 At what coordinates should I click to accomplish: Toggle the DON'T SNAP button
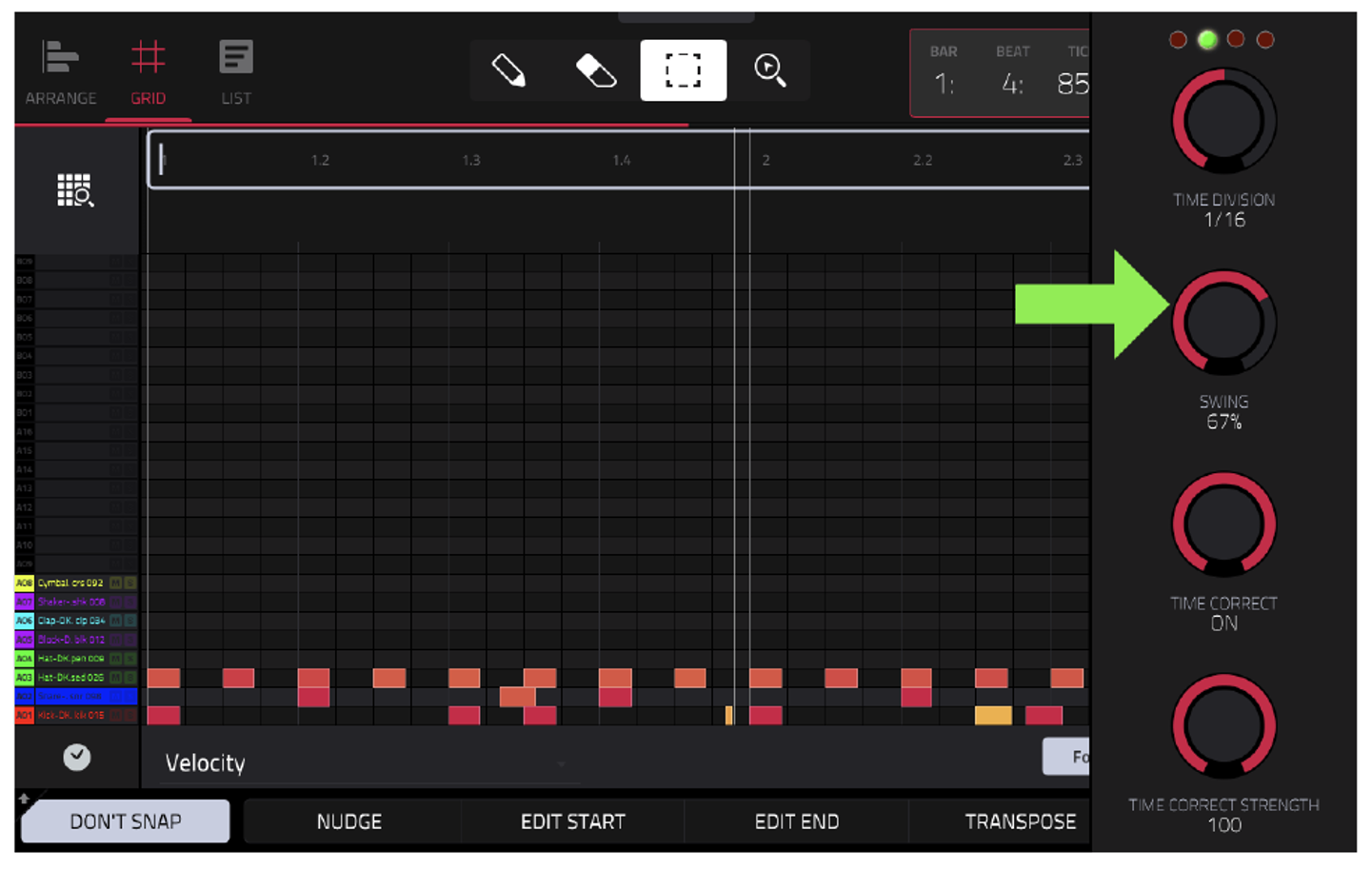[126, 821]
